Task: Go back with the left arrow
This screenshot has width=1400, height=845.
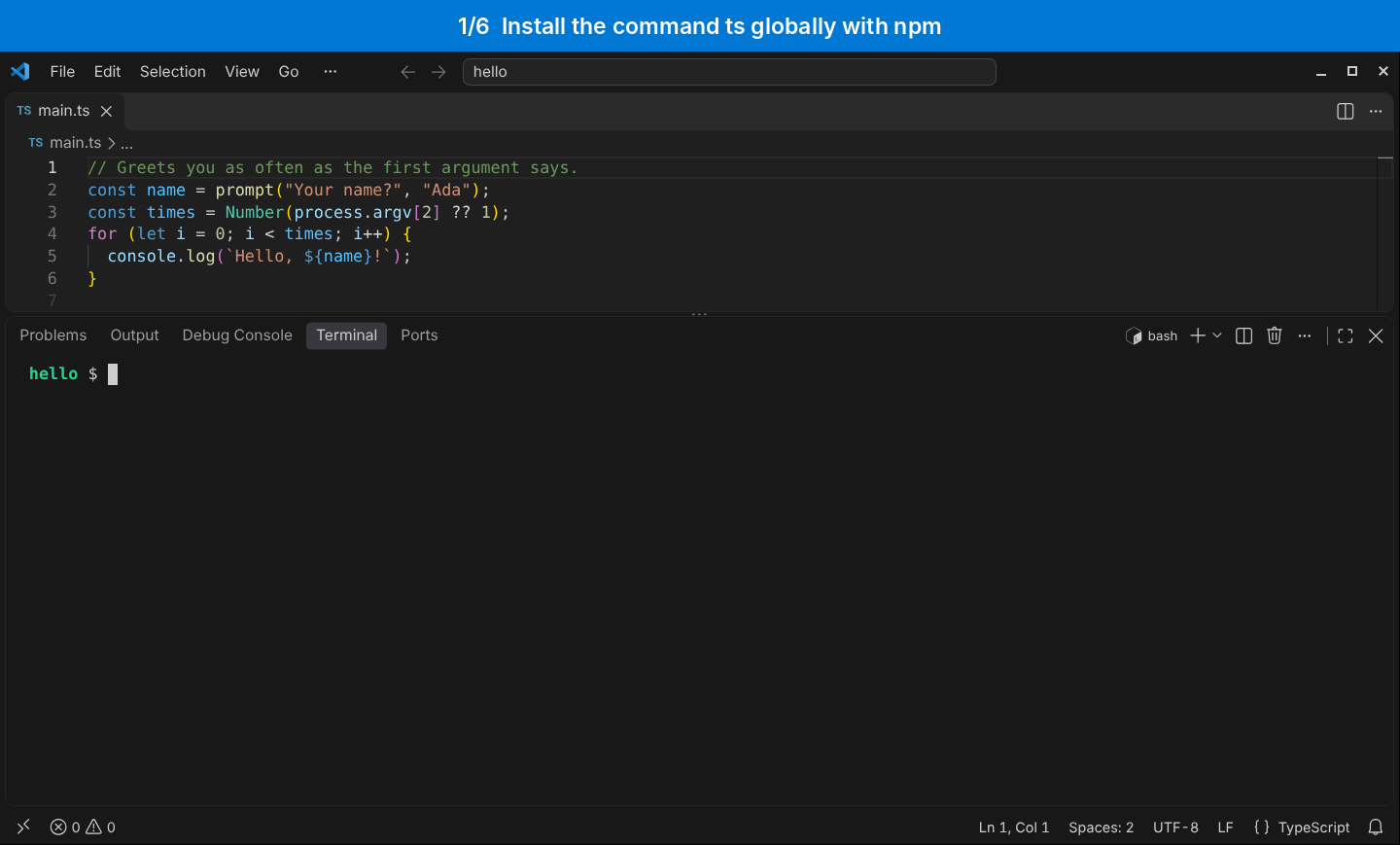Action: pos(408,72)
